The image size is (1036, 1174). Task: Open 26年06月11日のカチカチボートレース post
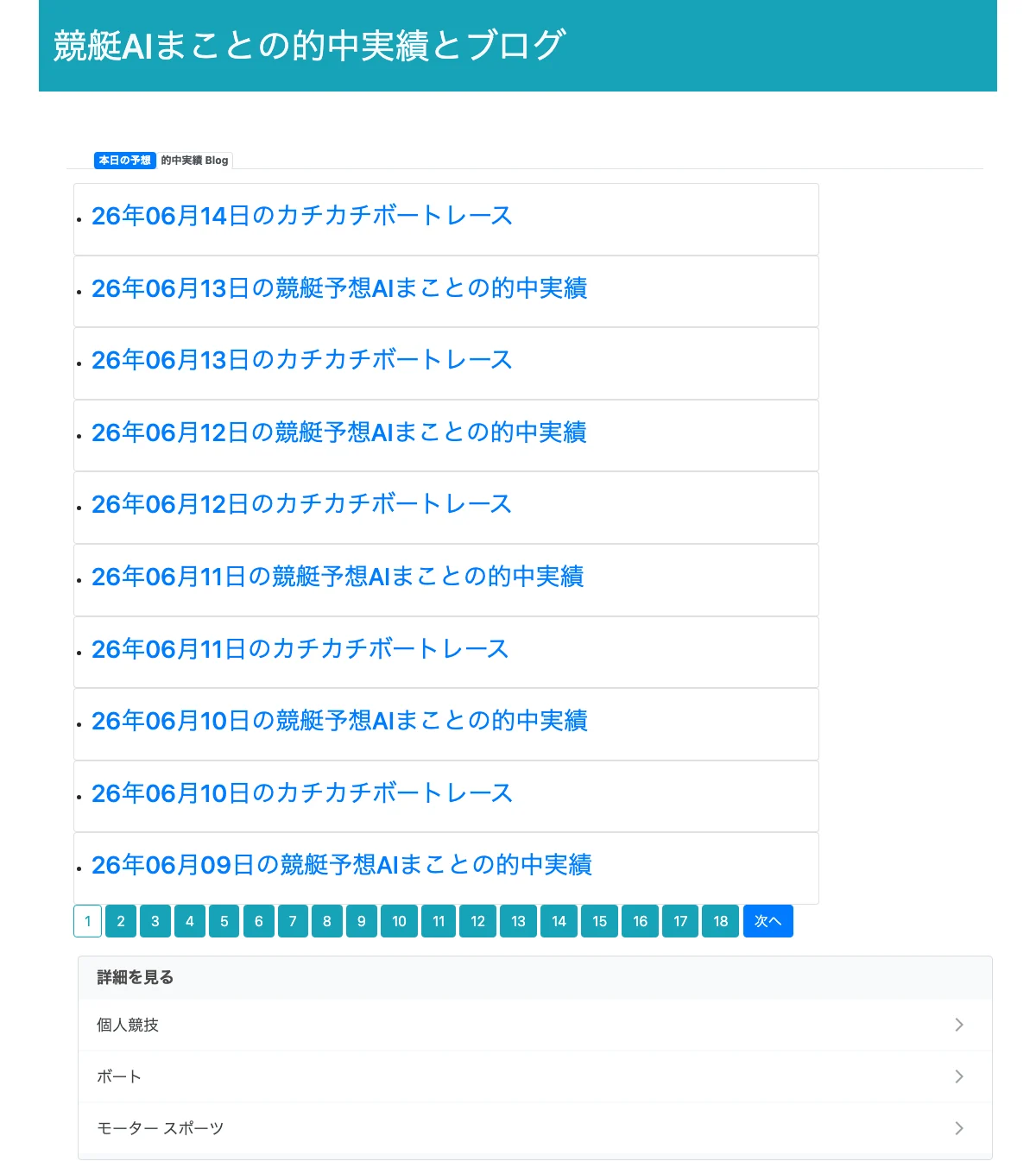point(300,649)
